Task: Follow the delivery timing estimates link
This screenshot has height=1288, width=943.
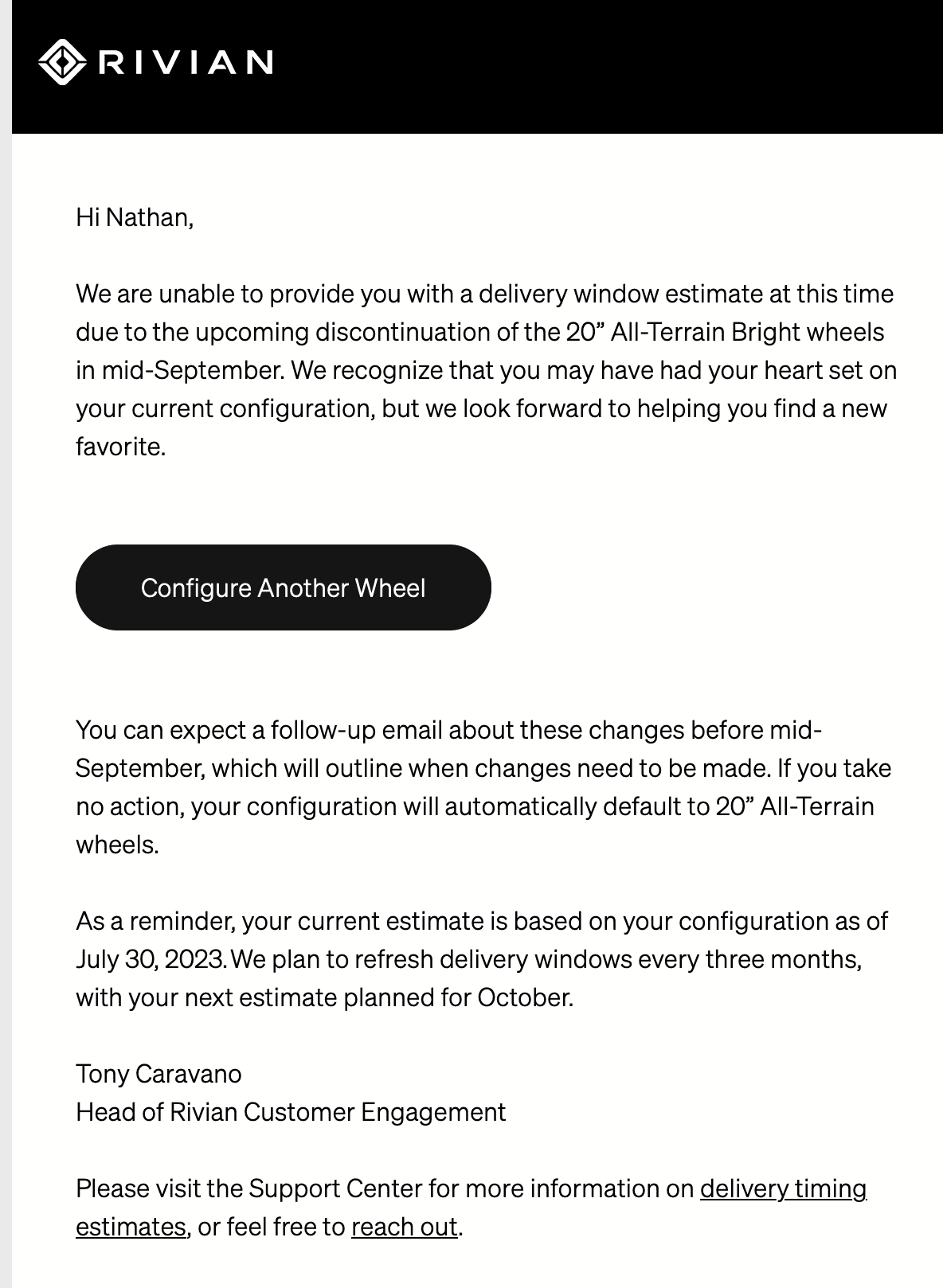Action: (x=471, y=1208)
